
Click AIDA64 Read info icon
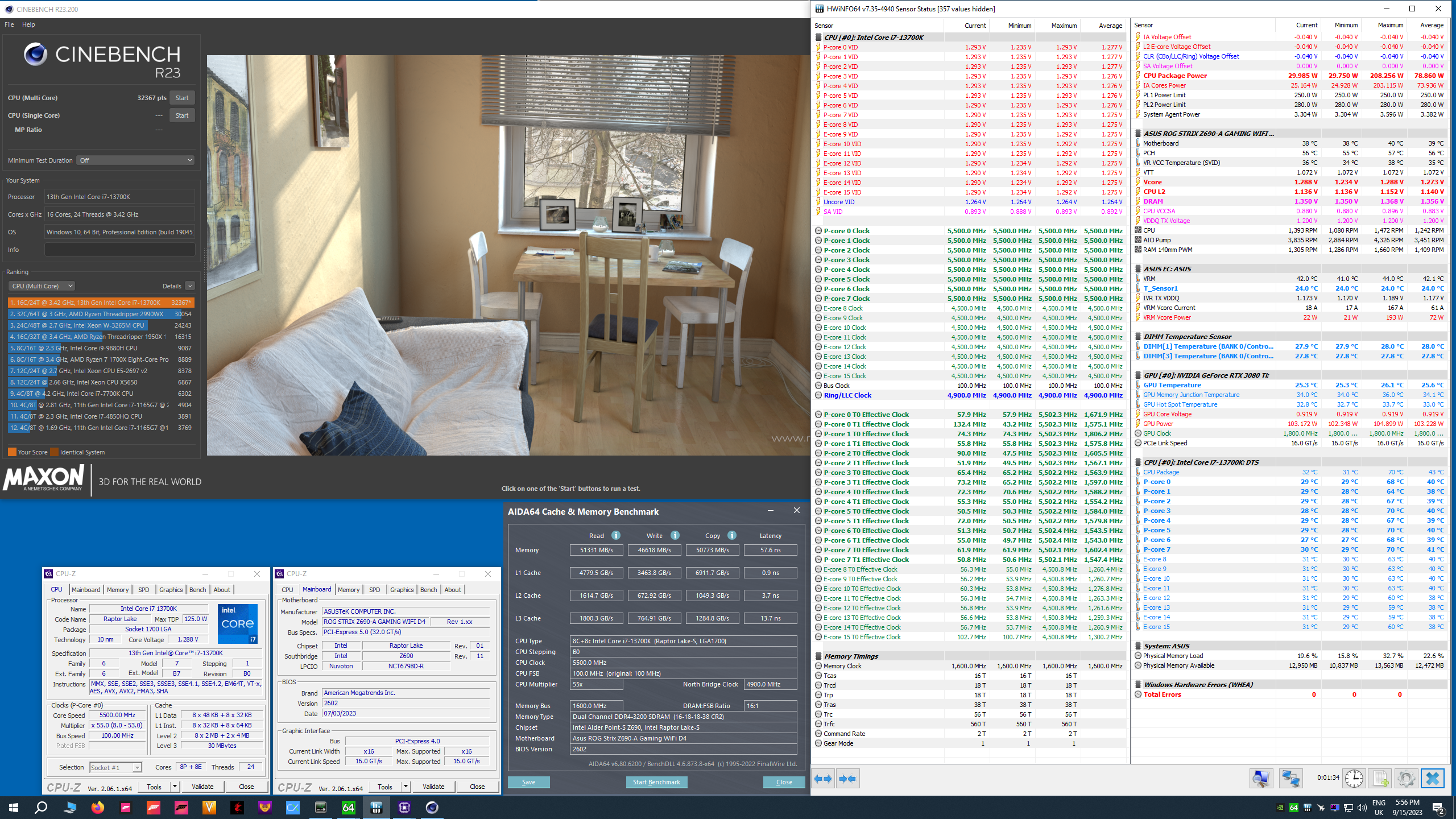pos(616,535)
